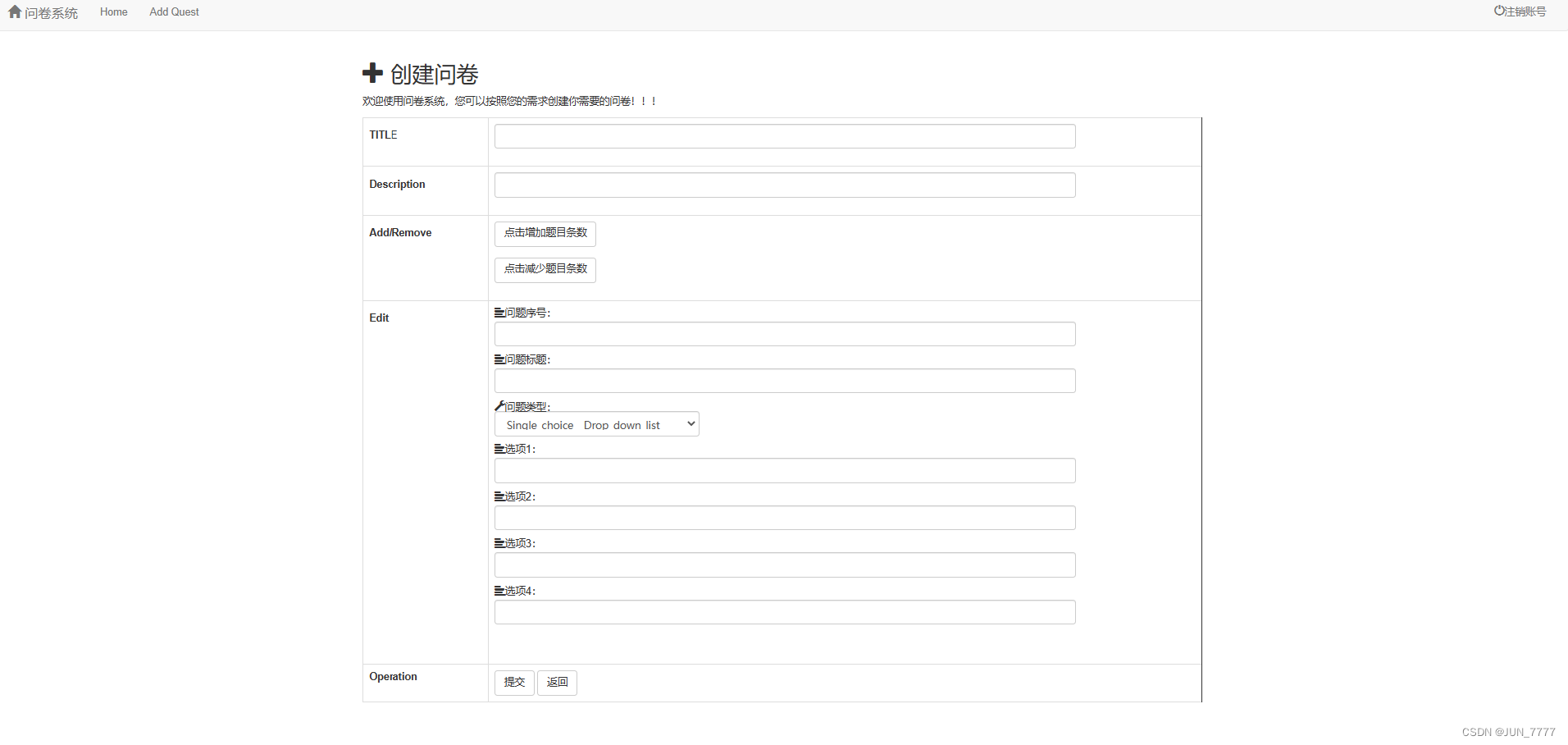
Task: Click the 提交 submit button
Action: pyautogui.click(x=514, y=683)
